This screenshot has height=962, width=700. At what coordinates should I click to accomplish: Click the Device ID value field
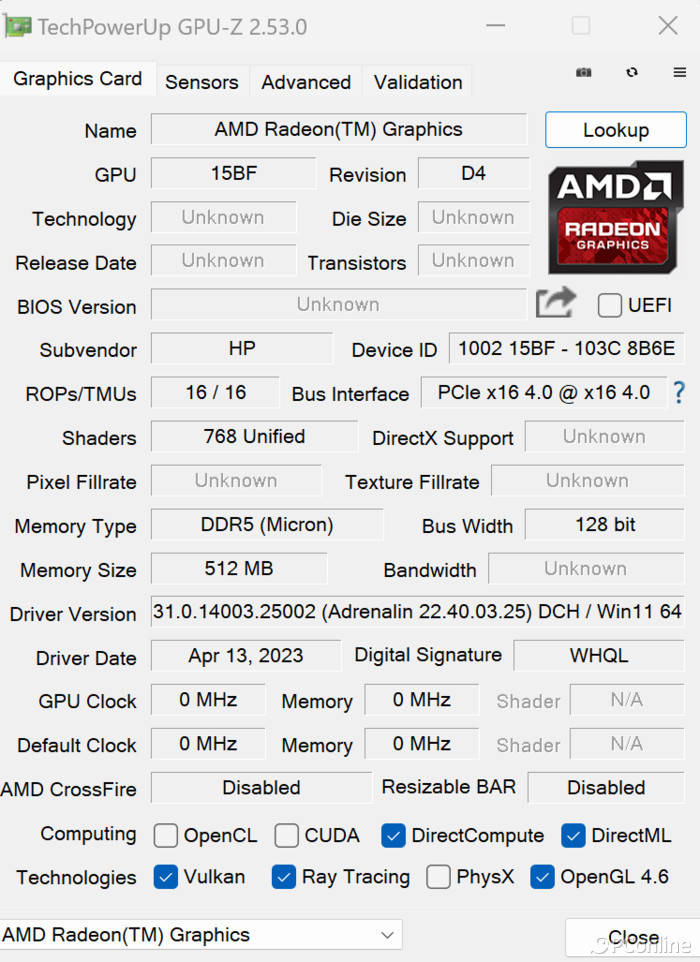point(566,349)
